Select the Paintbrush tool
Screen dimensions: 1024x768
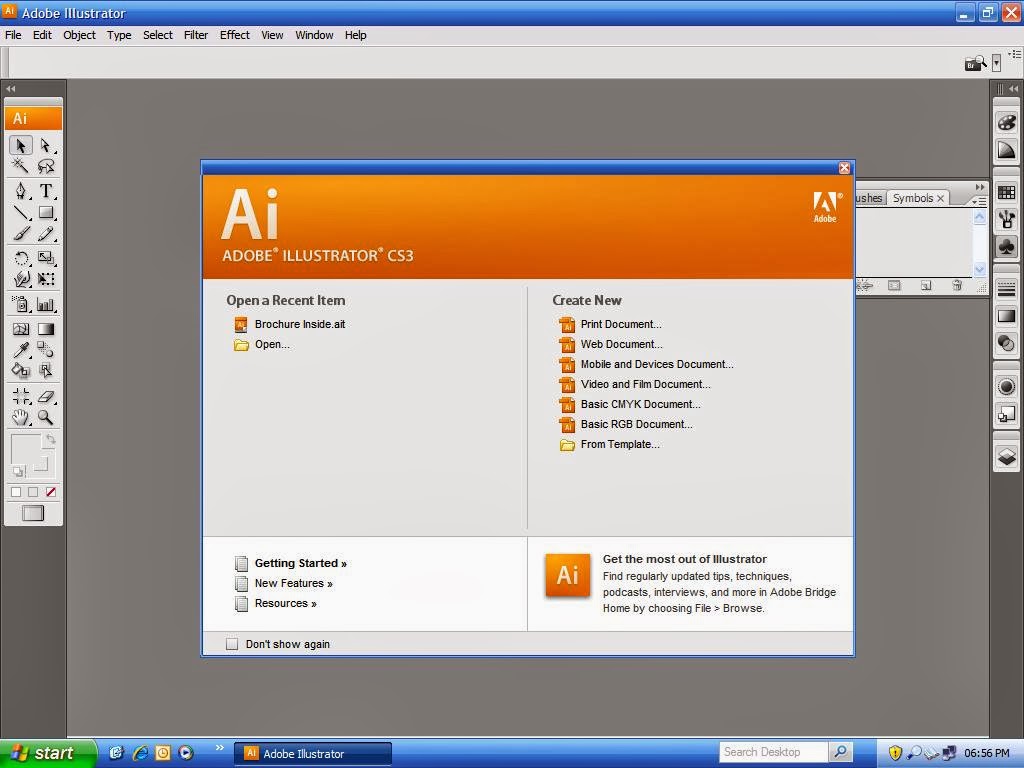click(21, 234)
